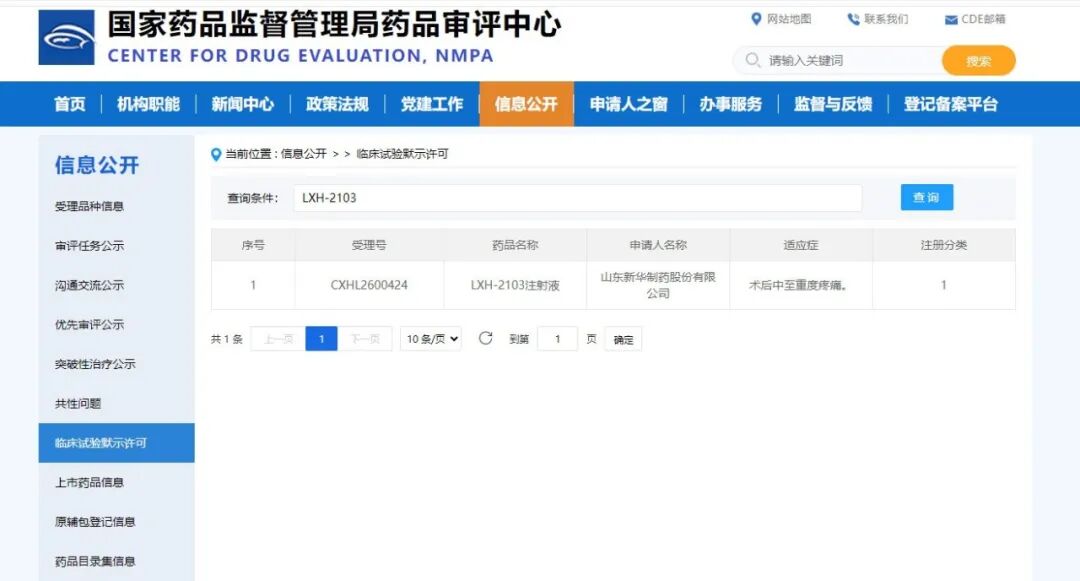
Task: Click the refresh icon beside page size
Action: (486, 338)
